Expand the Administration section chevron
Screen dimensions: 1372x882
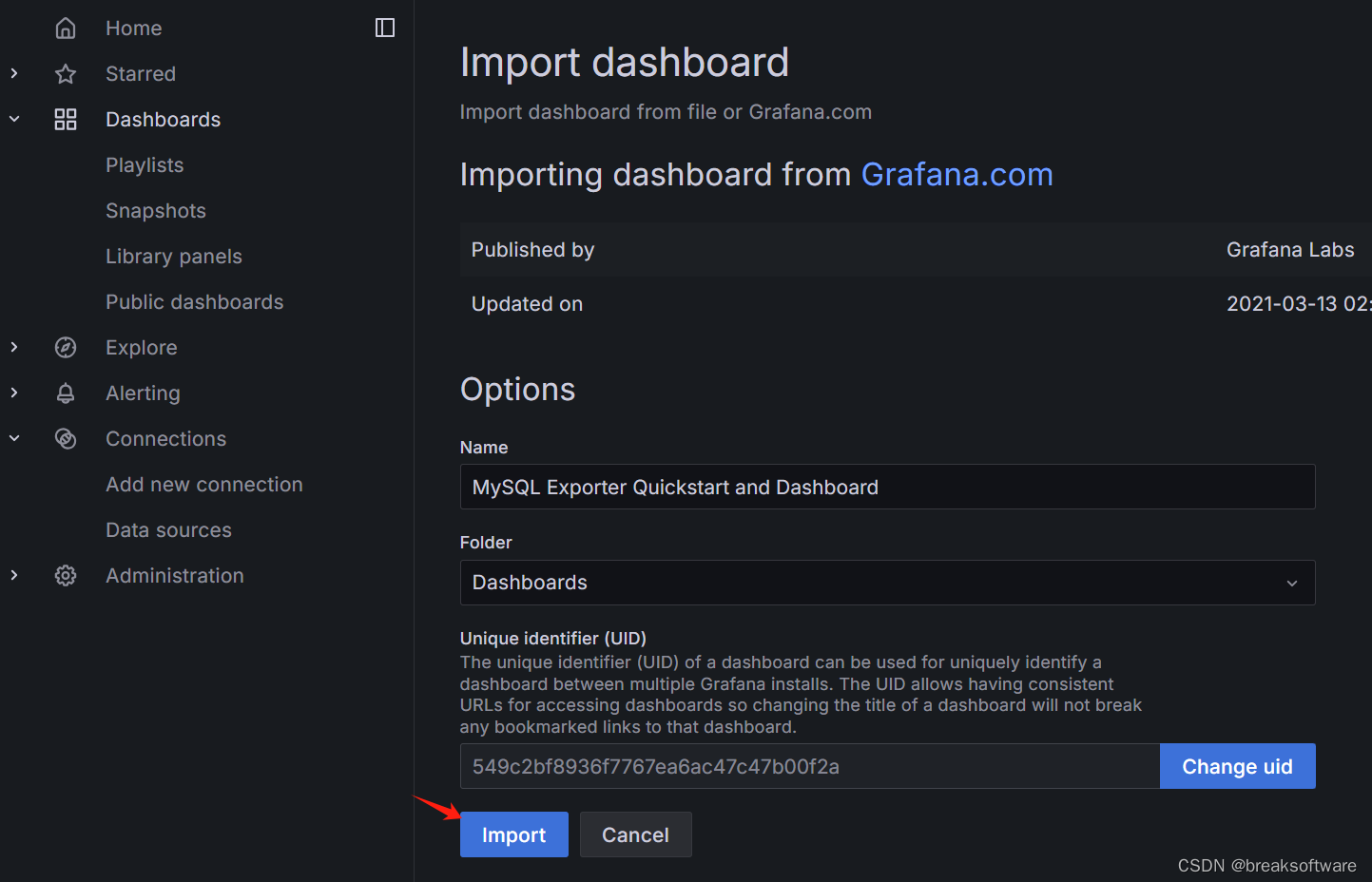(14, 575)
